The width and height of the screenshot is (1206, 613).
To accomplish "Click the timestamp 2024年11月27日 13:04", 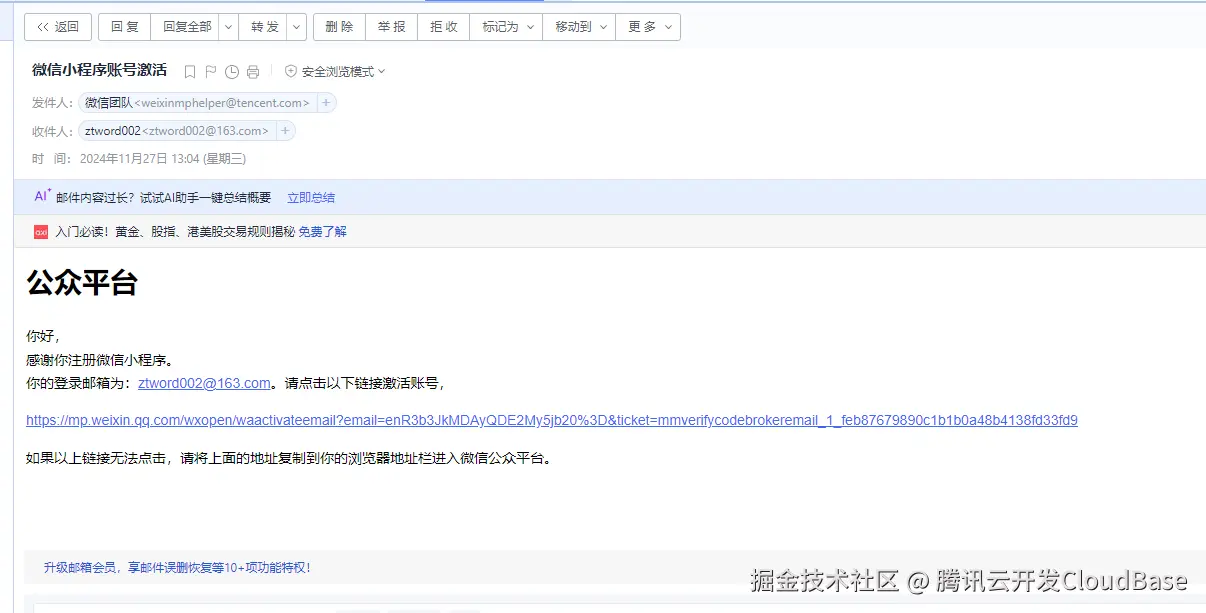I will point(163,159).
